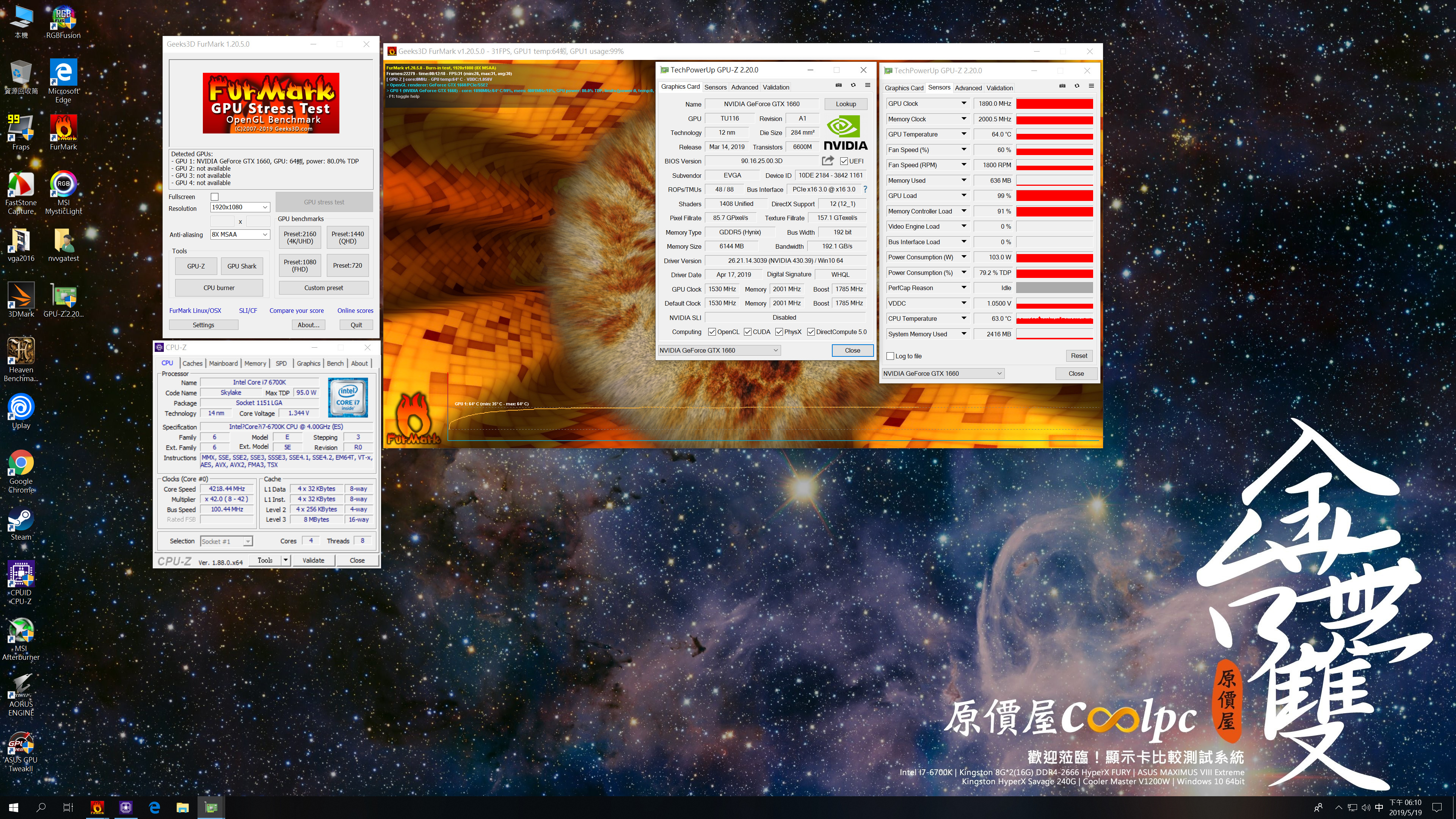Viewport: 1456px width, 819px height.
Task: Open the GPU selector dropdown in GPU-Z Graphics Card window
Action: click(719, 350)
